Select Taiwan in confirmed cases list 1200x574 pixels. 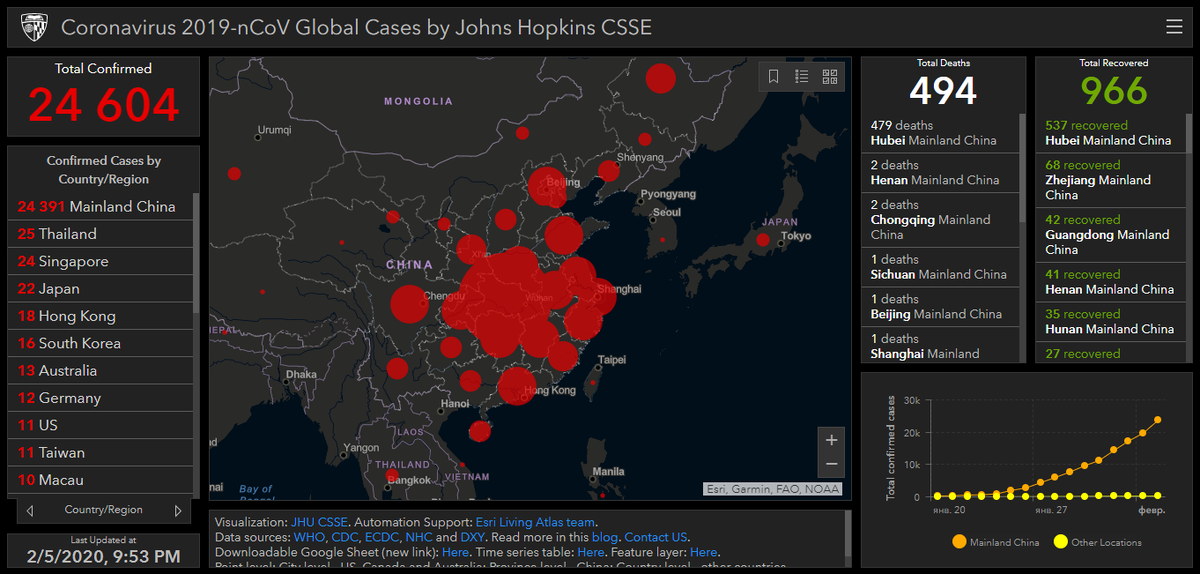[99, 452]
